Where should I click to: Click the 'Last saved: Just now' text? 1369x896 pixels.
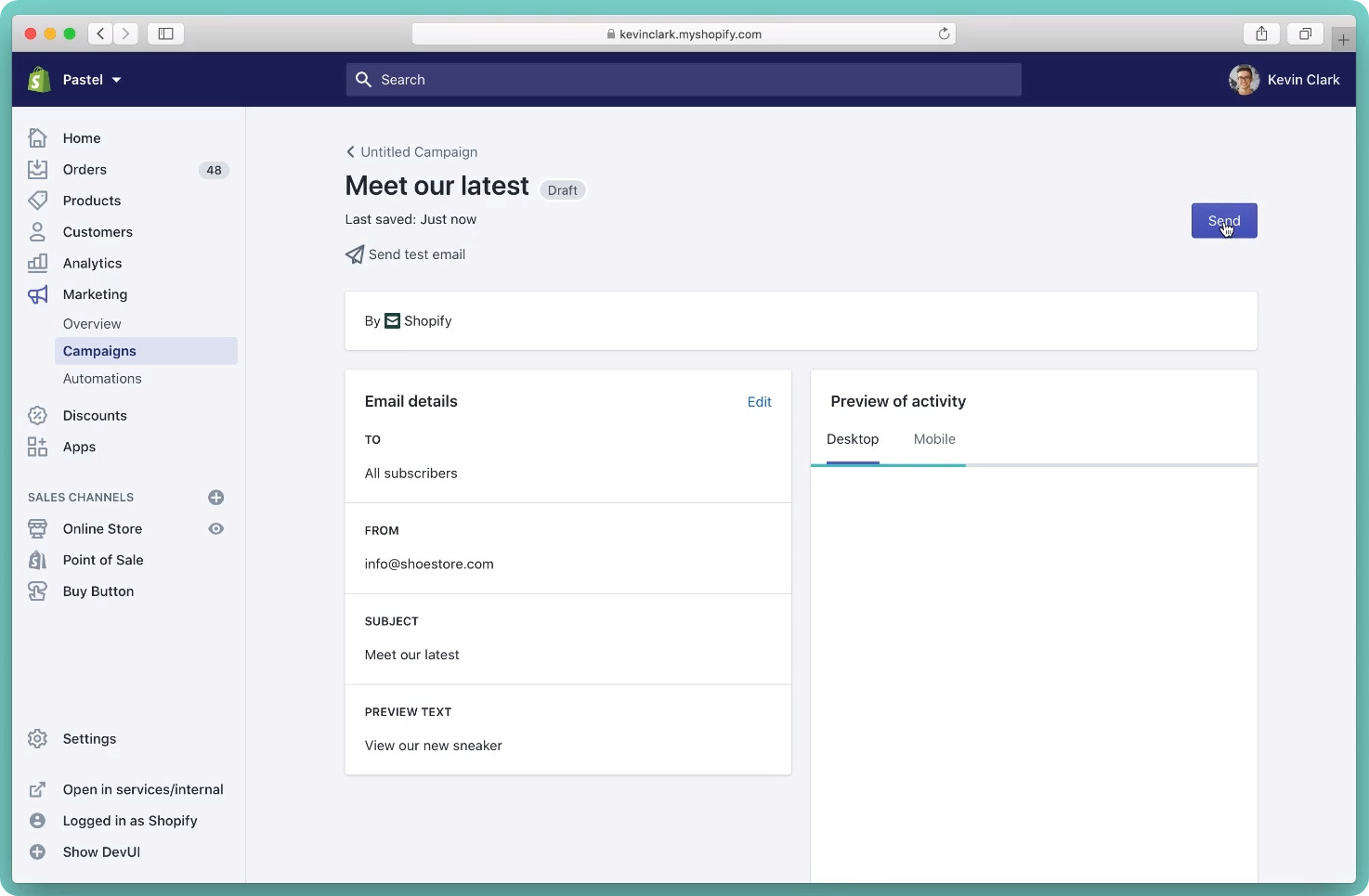click(411, 220)
